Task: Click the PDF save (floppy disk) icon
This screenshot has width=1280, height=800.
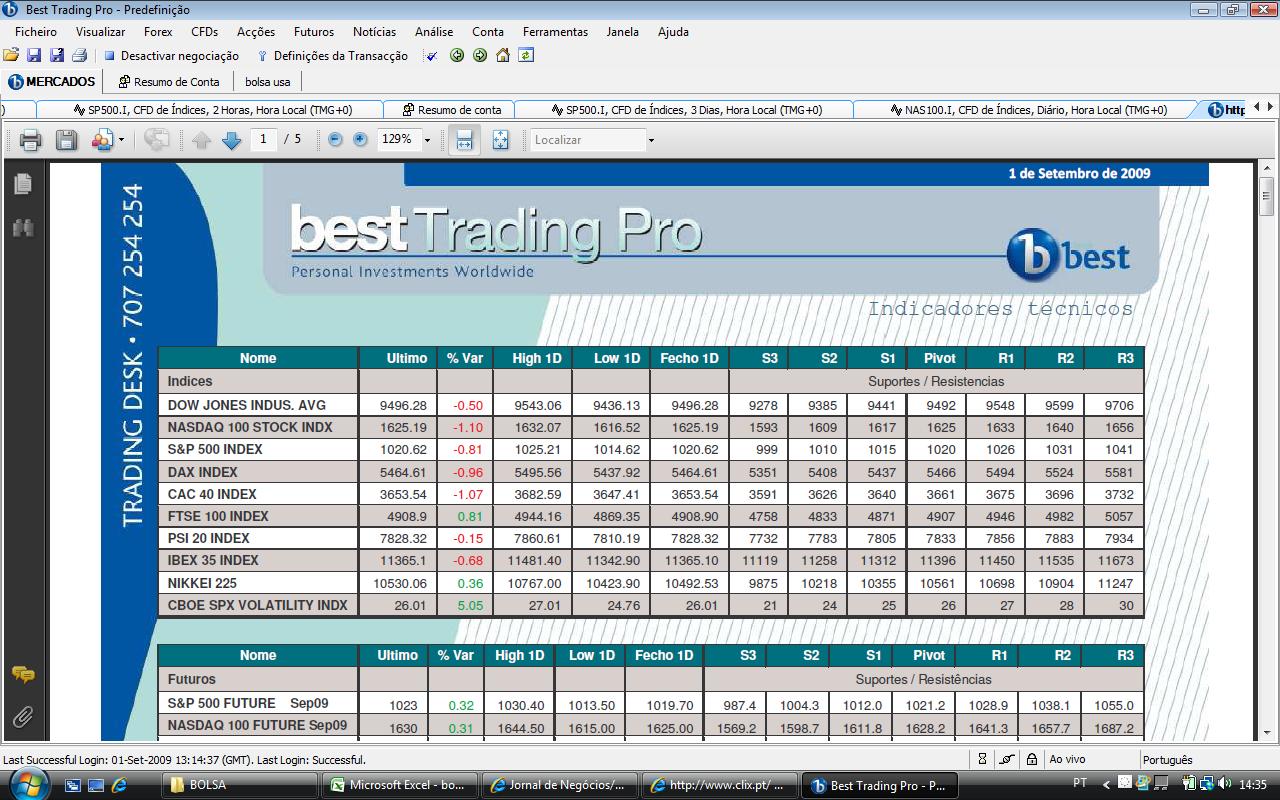Action: (66, 140)
